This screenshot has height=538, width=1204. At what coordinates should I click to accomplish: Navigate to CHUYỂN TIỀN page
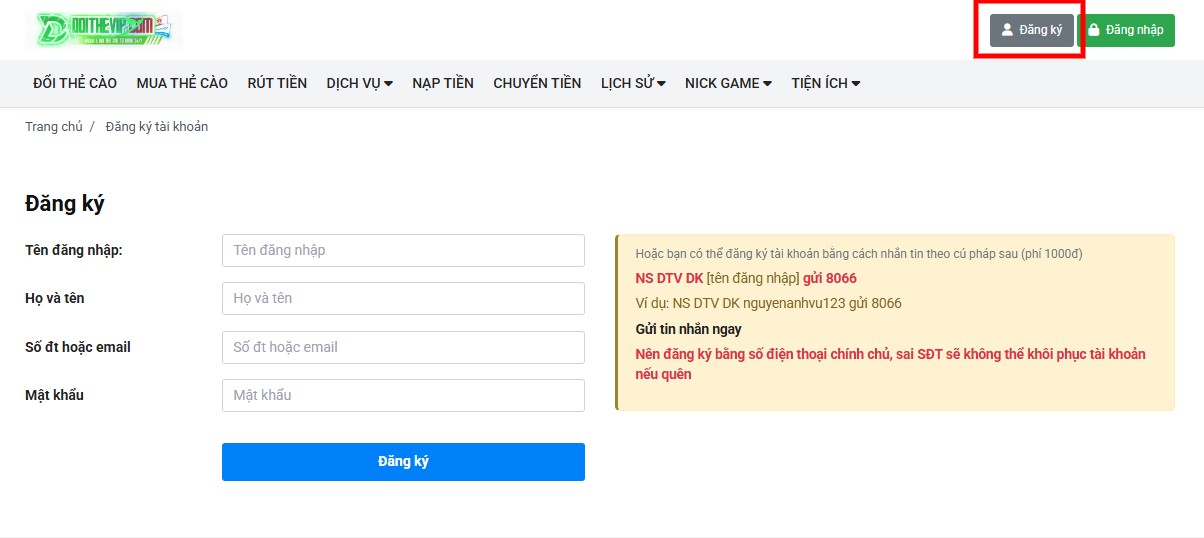(537, 83)
